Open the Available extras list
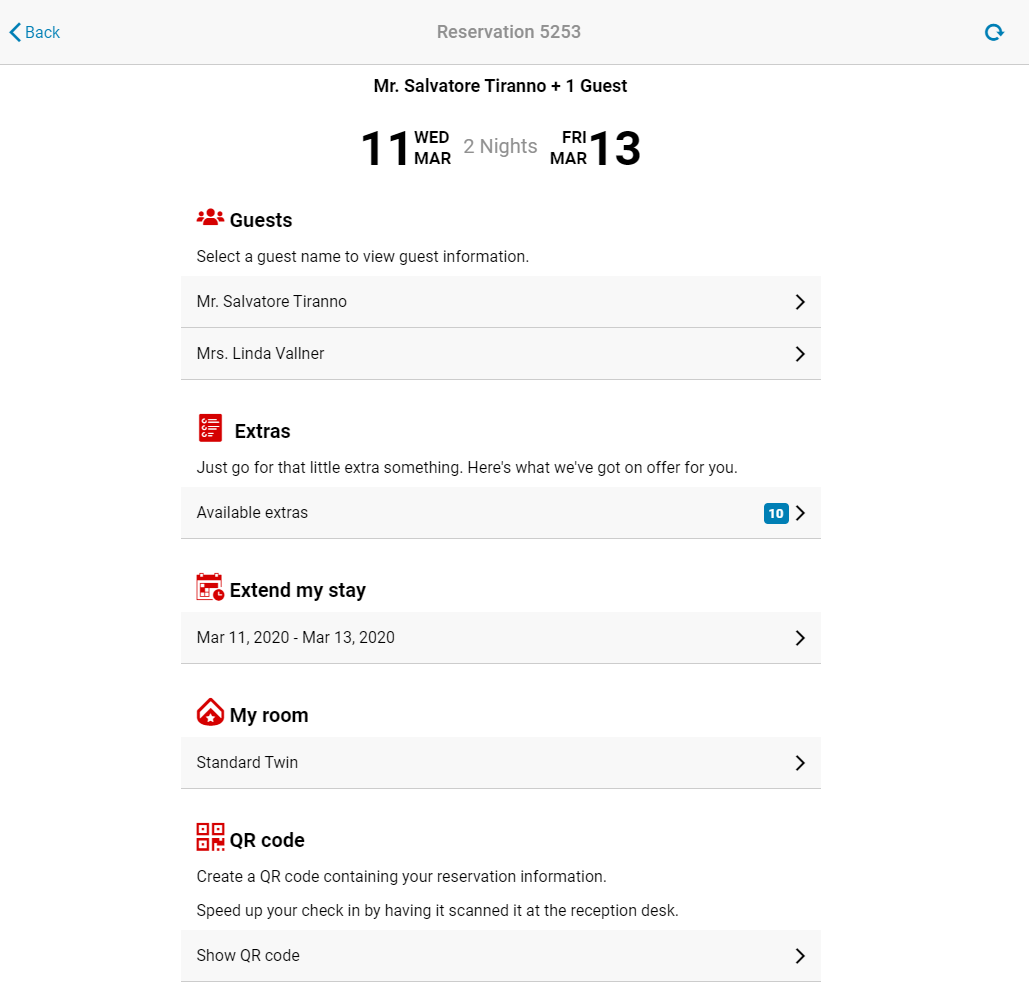This screenshot has height=1000, width=1029. [252, 513]
